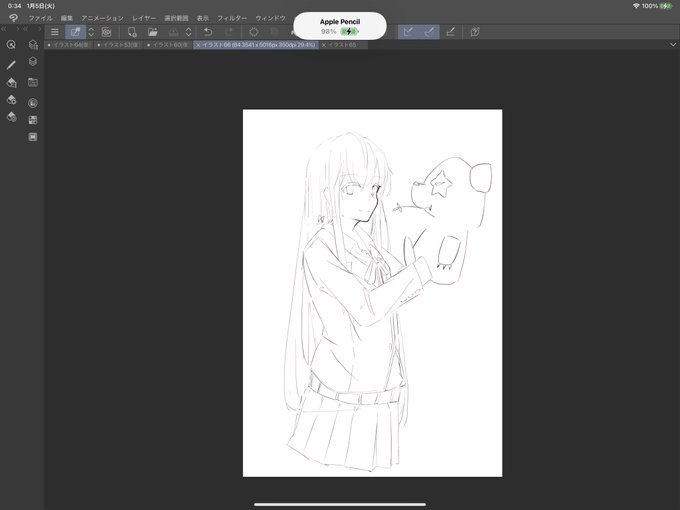Switch to the イラスト53 canvas tab
680x510 pixels.
(x=118, y=45)
